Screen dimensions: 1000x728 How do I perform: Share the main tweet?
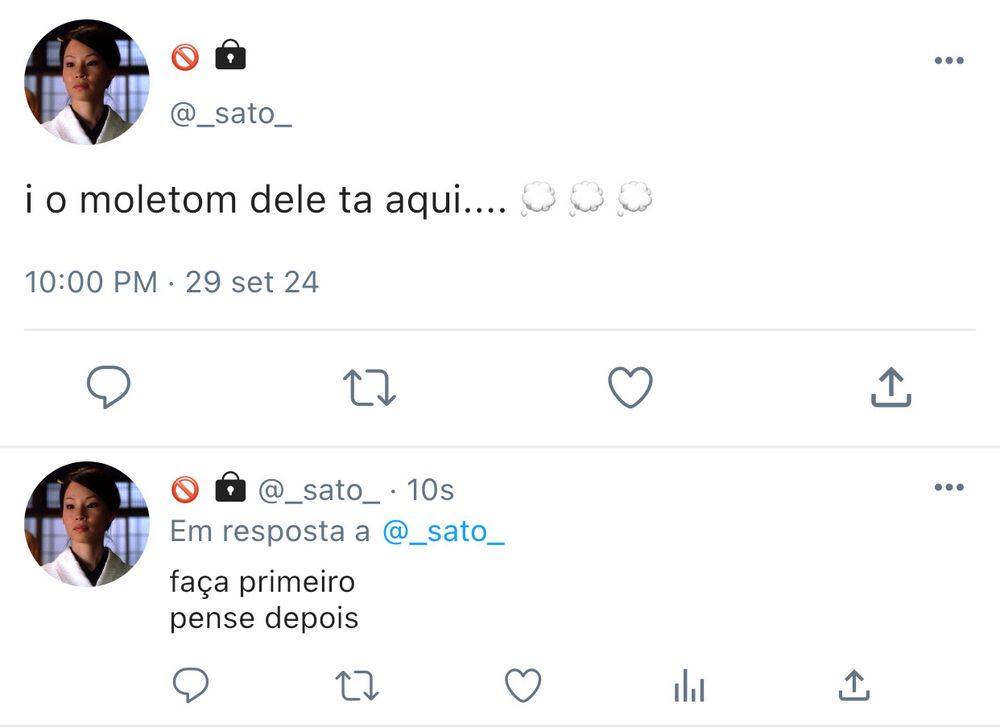tap(891, 388)
